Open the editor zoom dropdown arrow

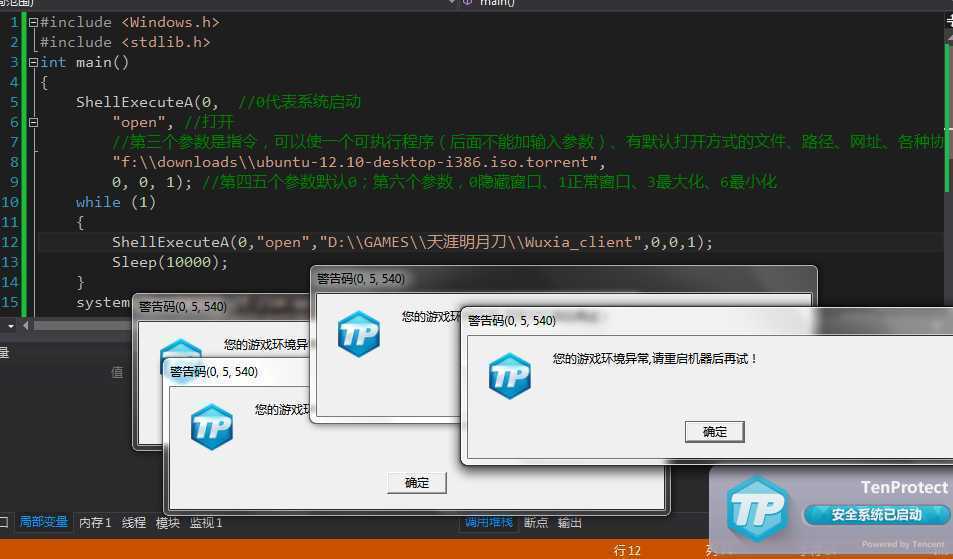pos(10,326)
